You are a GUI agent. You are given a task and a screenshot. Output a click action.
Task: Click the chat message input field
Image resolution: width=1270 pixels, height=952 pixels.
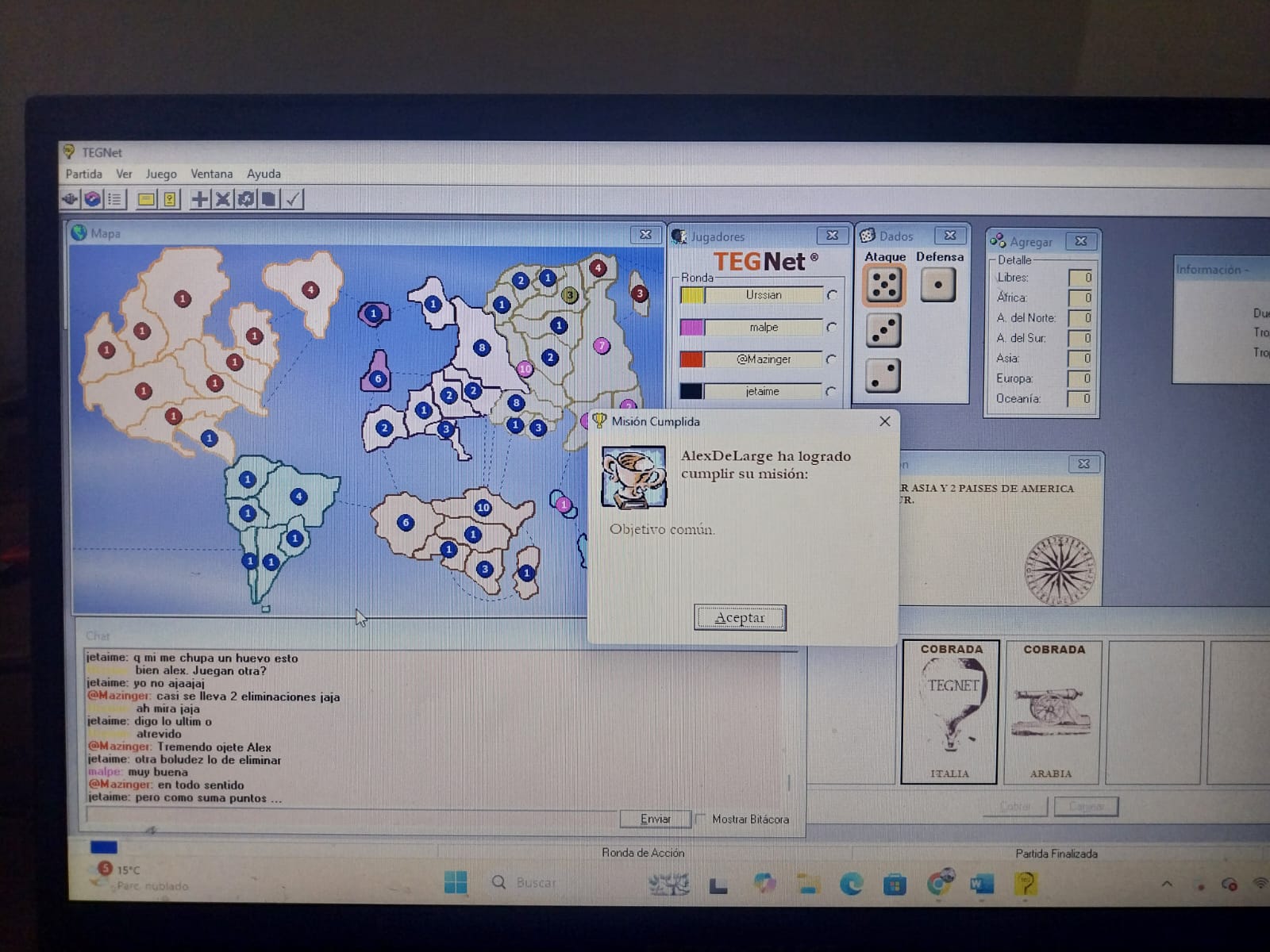[349, 816]
